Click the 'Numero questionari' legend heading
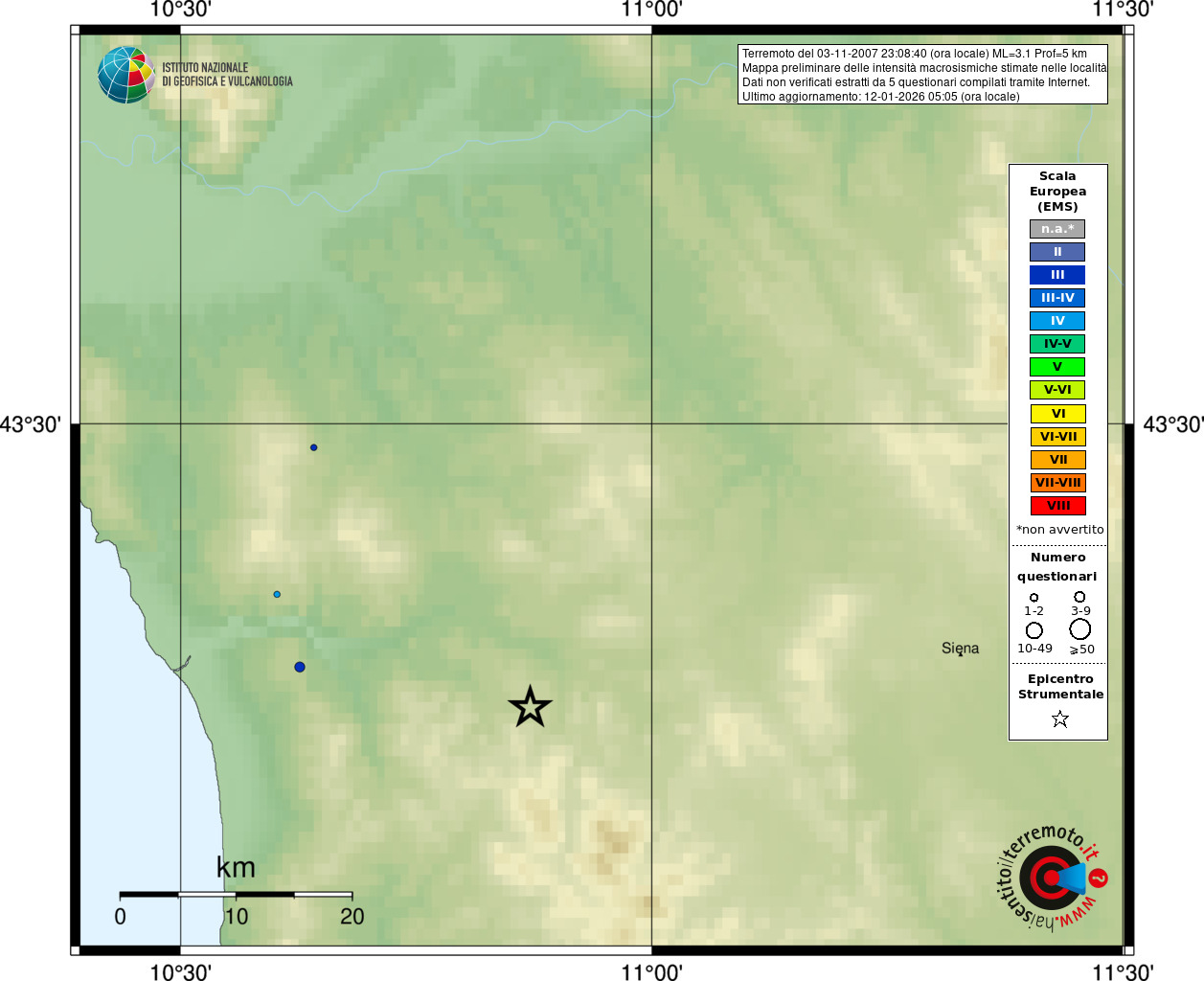Viewport: 1204px width, 981px height. (x=1057, y=567)
